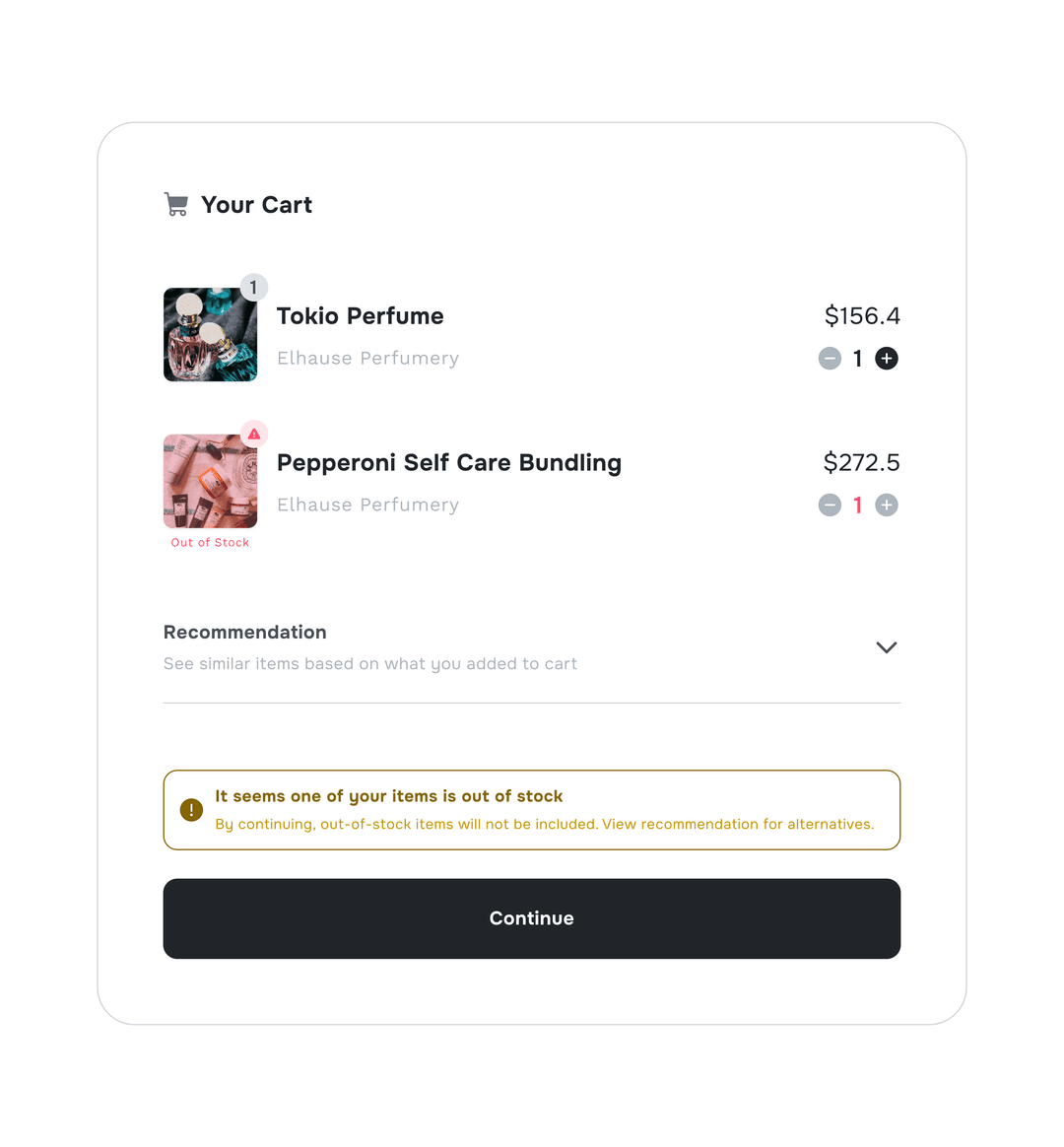The height and width of the screenshot is (1147, 1064).
Task: Click the Tokio Perfume product title
Action: point(360,316)
